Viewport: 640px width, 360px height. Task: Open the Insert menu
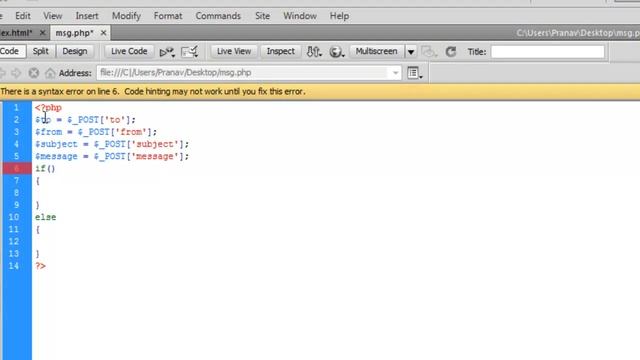[x=87, y=16]
